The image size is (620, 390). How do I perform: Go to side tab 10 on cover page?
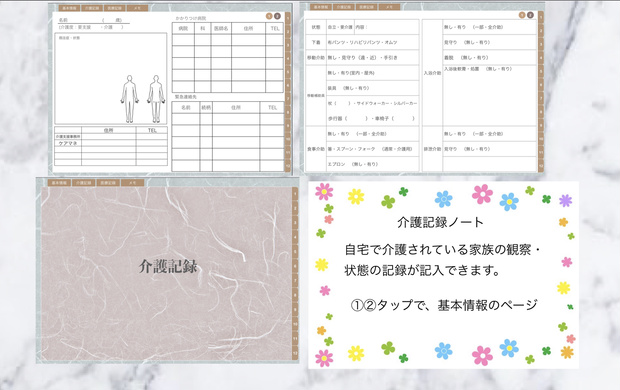point(295,324)
